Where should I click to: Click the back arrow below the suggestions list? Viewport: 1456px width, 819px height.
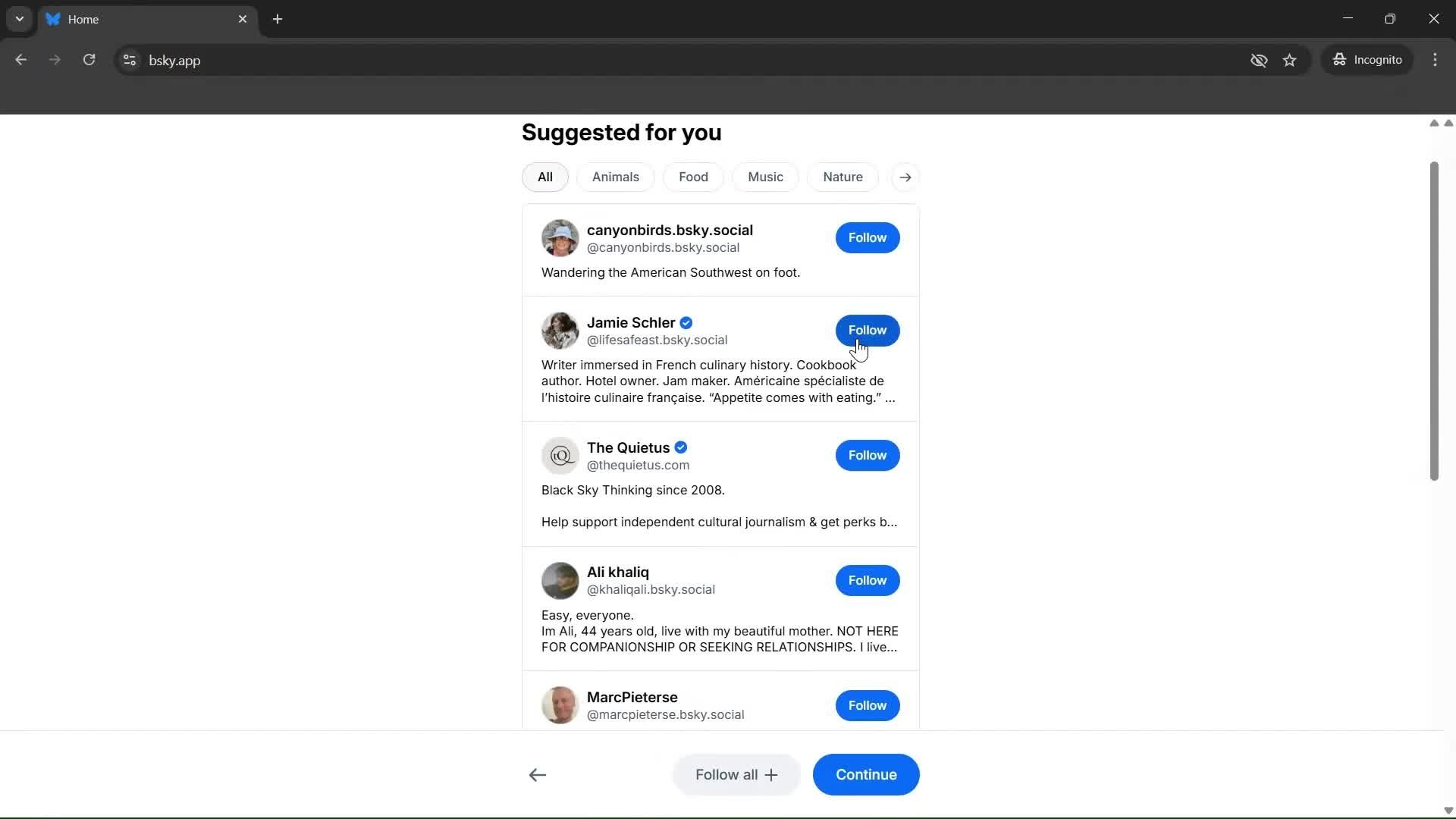click(x=537, y=774)
